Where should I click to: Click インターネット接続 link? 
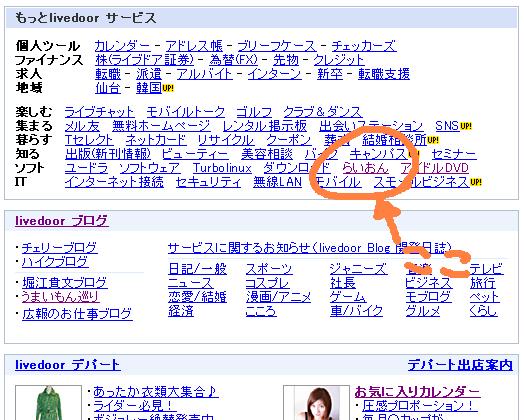114,182
